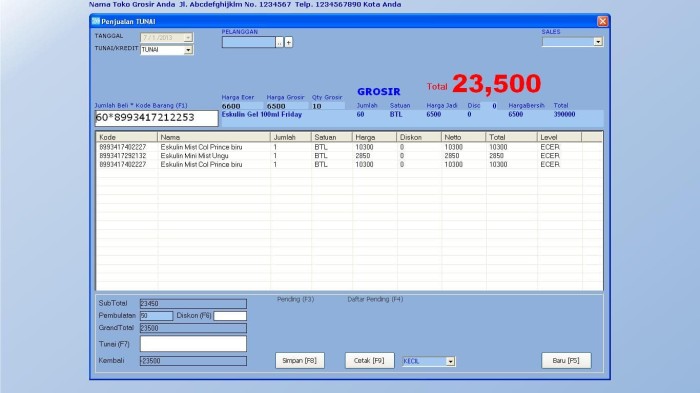Click the Level column header
This screenshot has height=393, width=700.
click(x=559, y=137)
